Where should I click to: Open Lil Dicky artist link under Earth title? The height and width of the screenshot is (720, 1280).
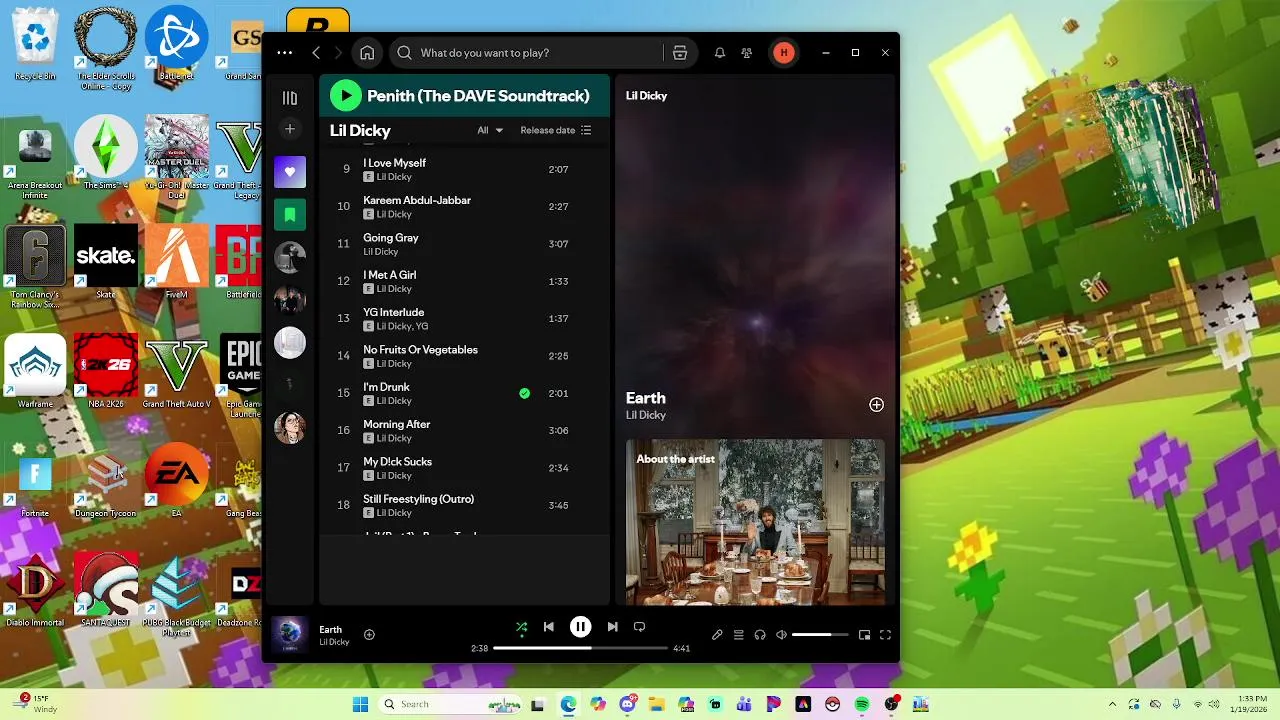[646, 415]
